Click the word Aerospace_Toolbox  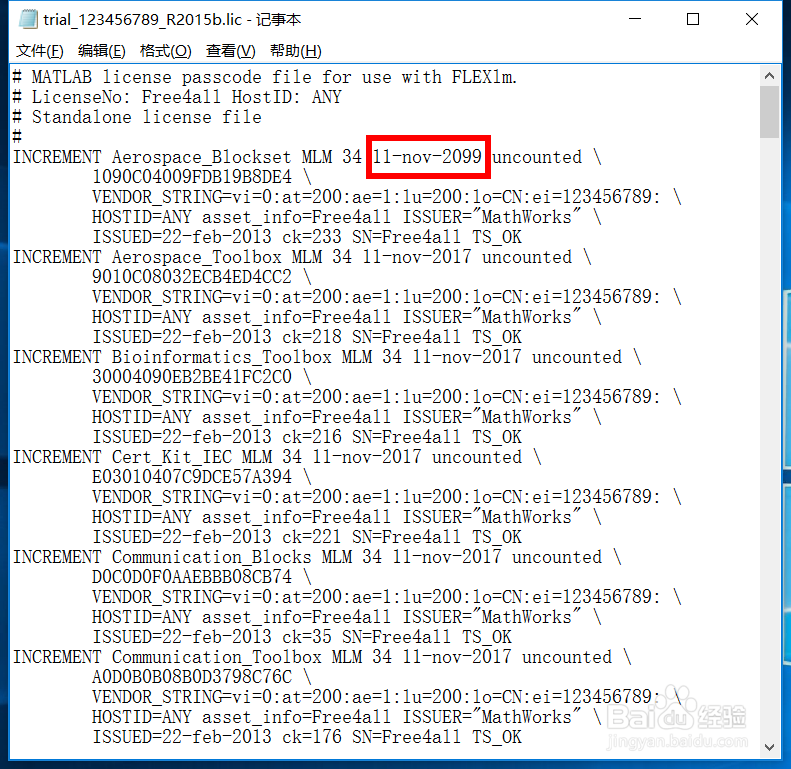click(x=196, y=257)
